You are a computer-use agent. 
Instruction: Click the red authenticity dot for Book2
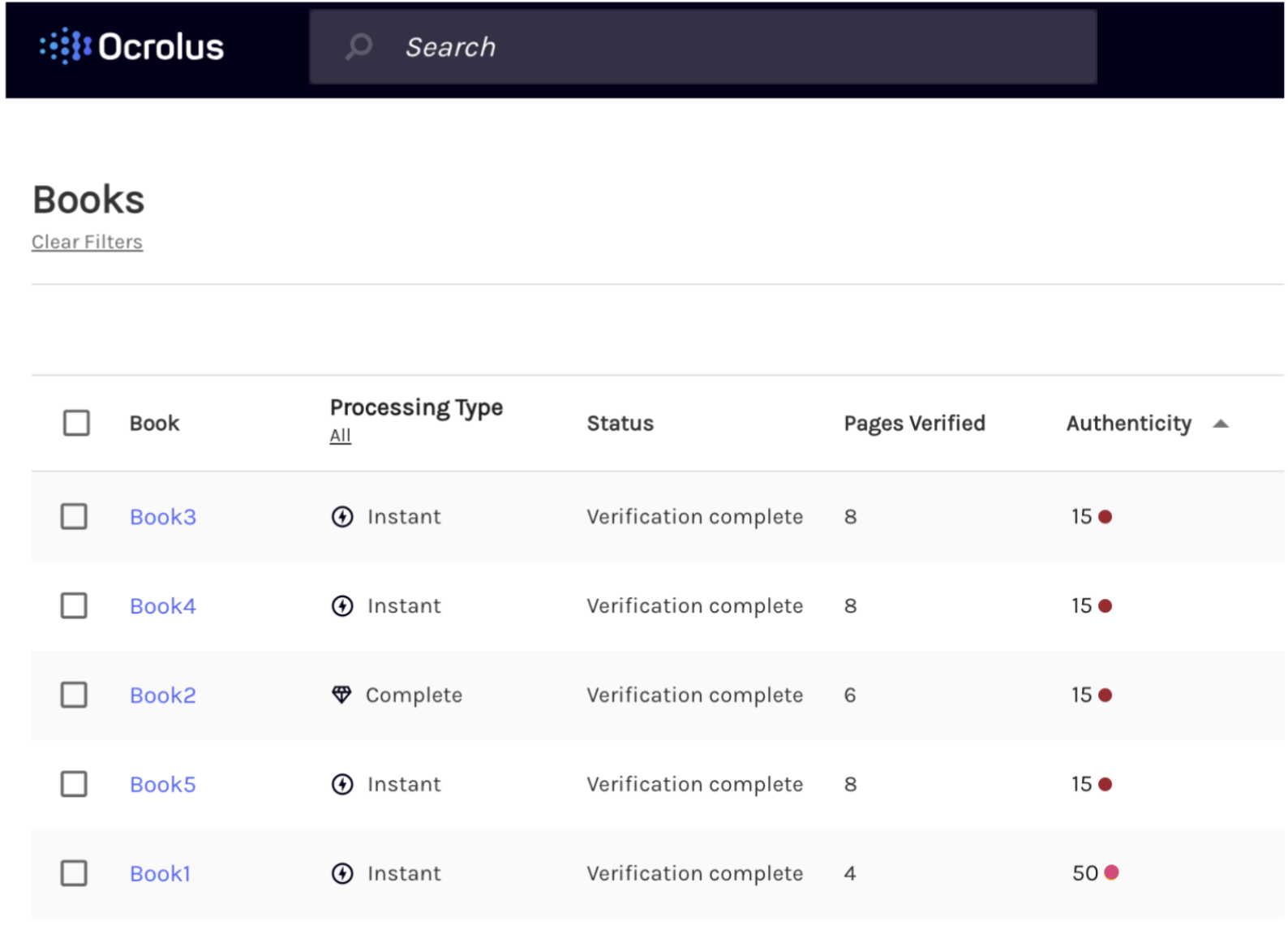pyautogui.click(x=1105, y=695)
